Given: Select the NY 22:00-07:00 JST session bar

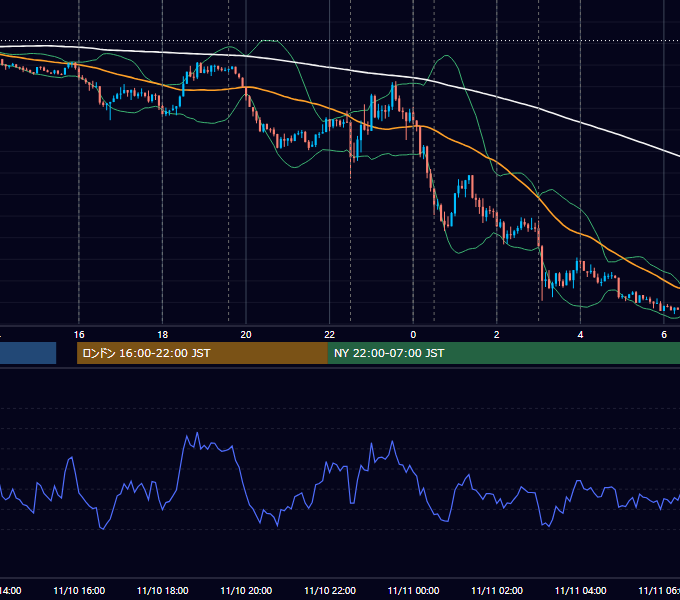Looking at the screenshot, I should point(503,353).
